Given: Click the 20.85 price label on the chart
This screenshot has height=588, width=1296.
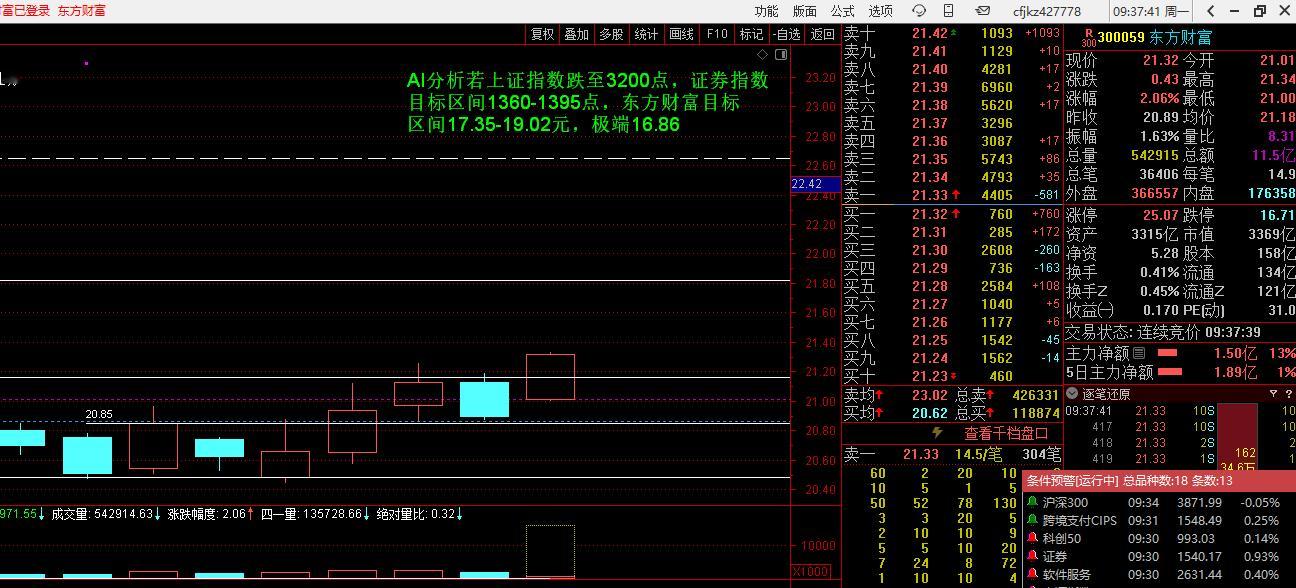Looking at the screenshot, I should pos(99,414).
